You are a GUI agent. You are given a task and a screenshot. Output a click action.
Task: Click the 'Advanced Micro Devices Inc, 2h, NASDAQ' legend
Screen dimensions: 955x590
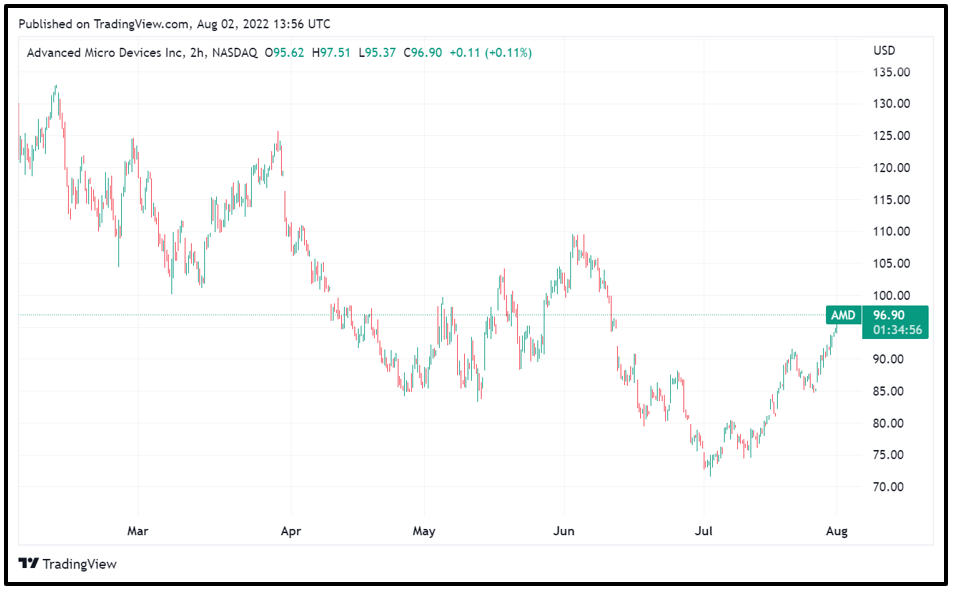tap(142, 53)
